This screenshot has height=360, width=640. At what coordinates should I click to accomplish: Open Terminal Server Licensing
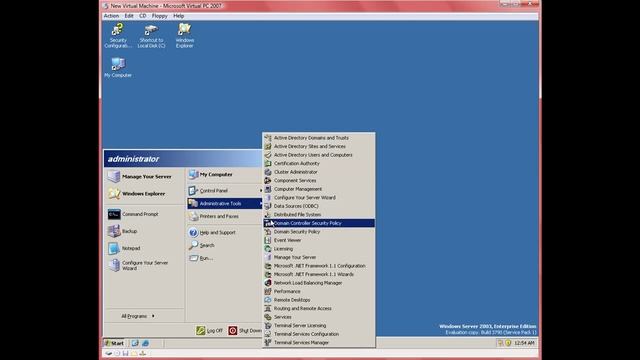(319, 326)
